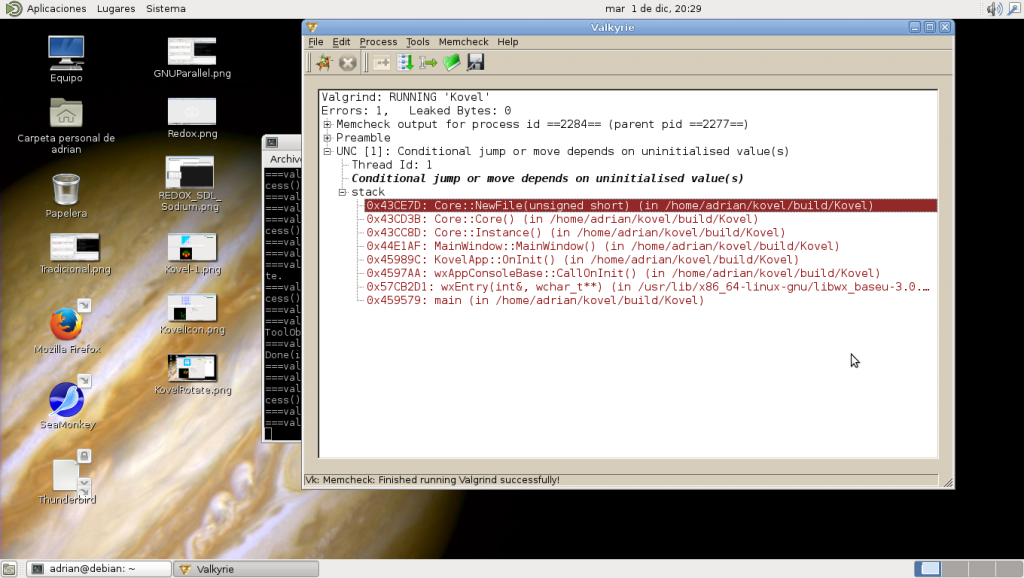
Task: Click the green open log file icon
Action: pyautogui.click(x=452, y=63)
